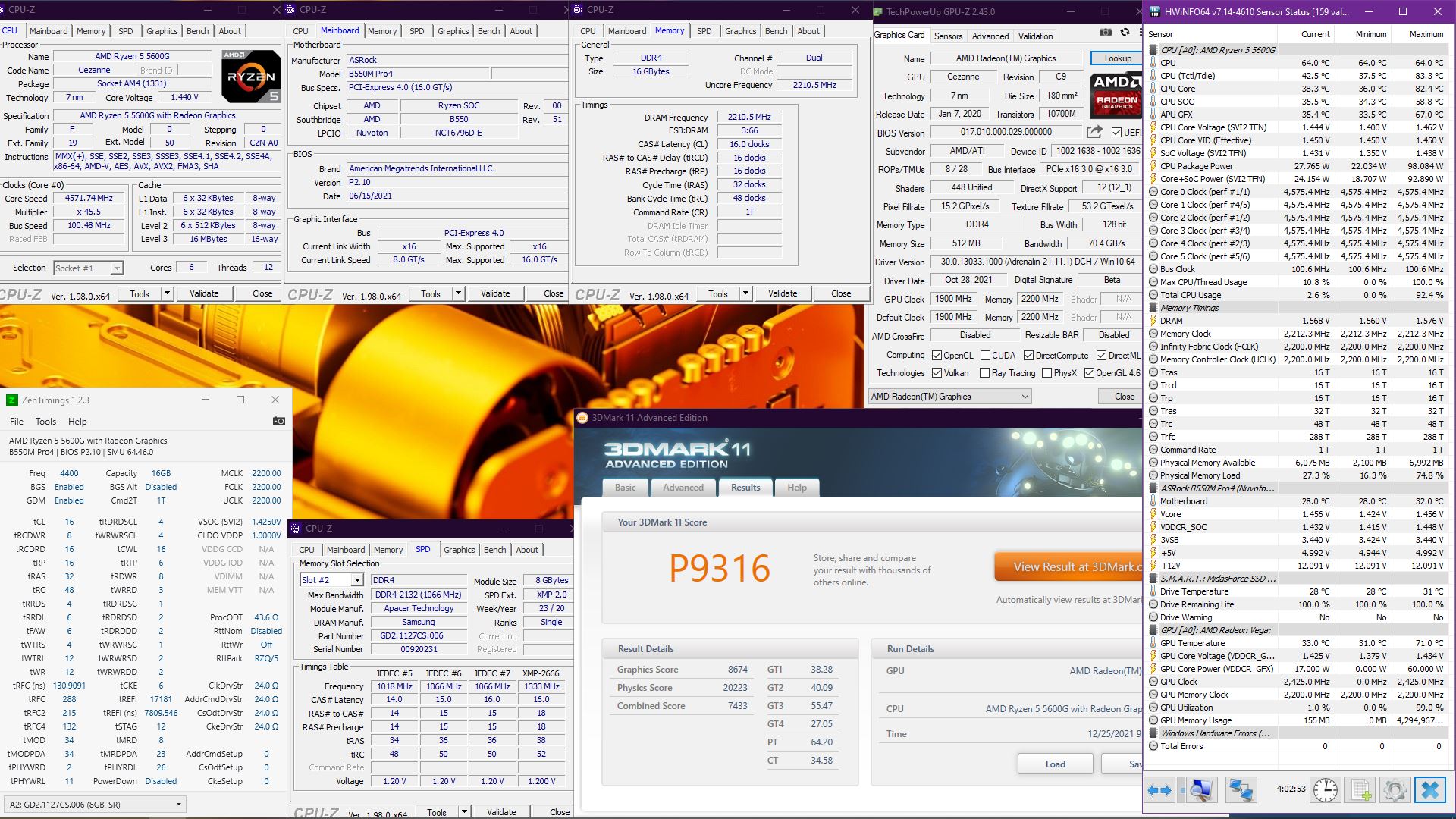Open GPU-Z AMD Radeon(TM) Graphics device dropdown
The image size is (1456, 819).
click(949, 396)
